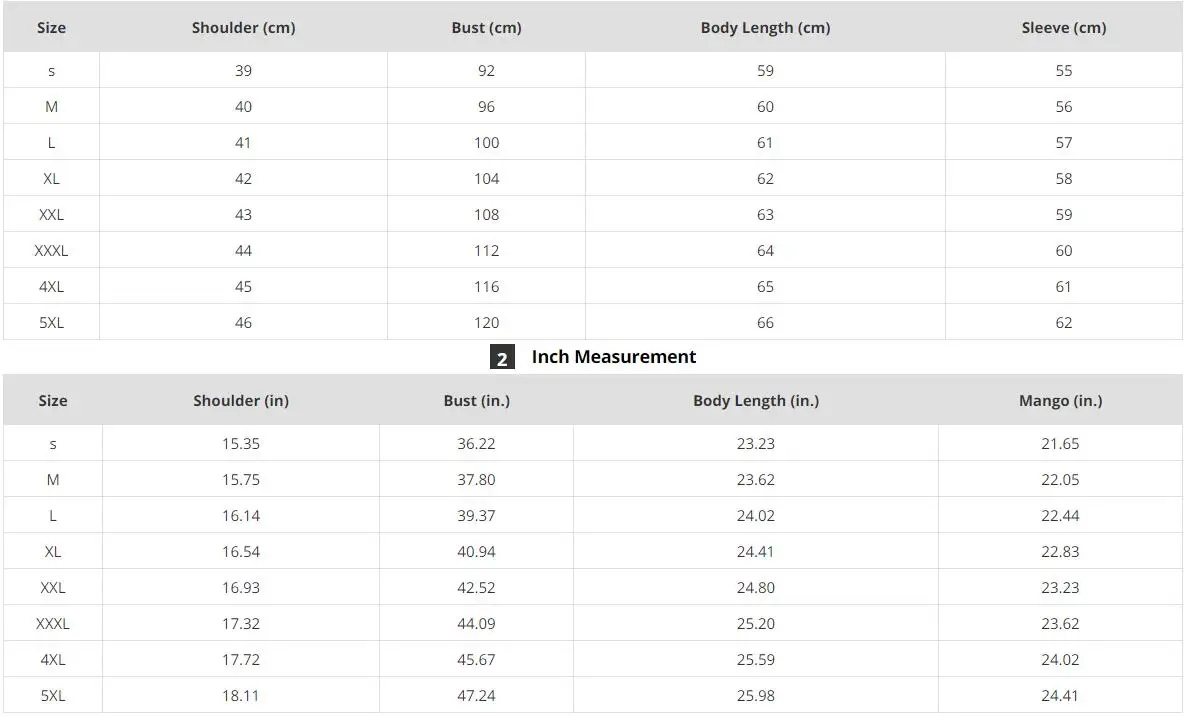
Task: Select bust value 96 for size M
Action: coord(486,107)
